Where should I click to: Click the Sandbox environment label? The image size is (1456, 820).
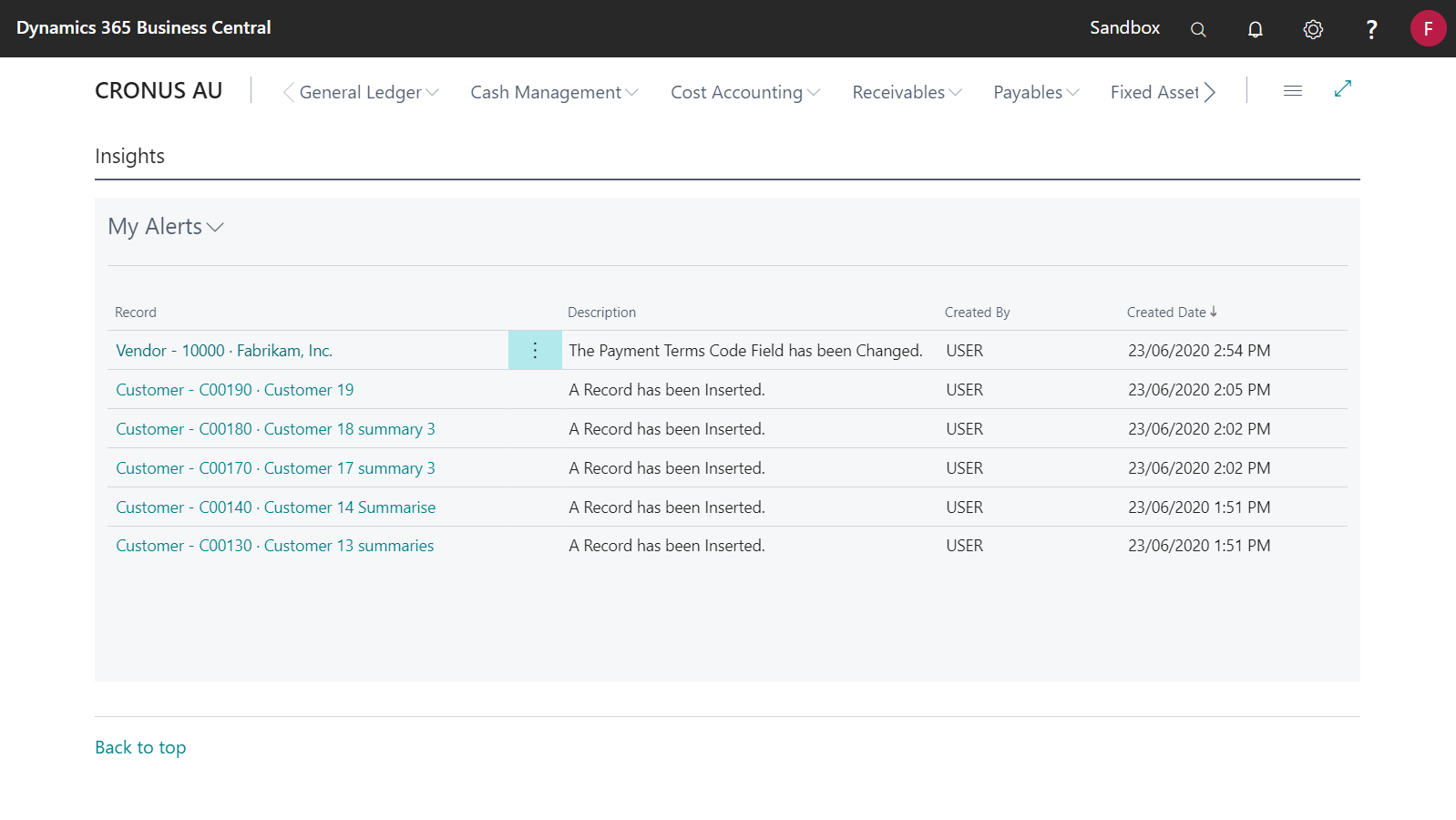(1124, 27)
